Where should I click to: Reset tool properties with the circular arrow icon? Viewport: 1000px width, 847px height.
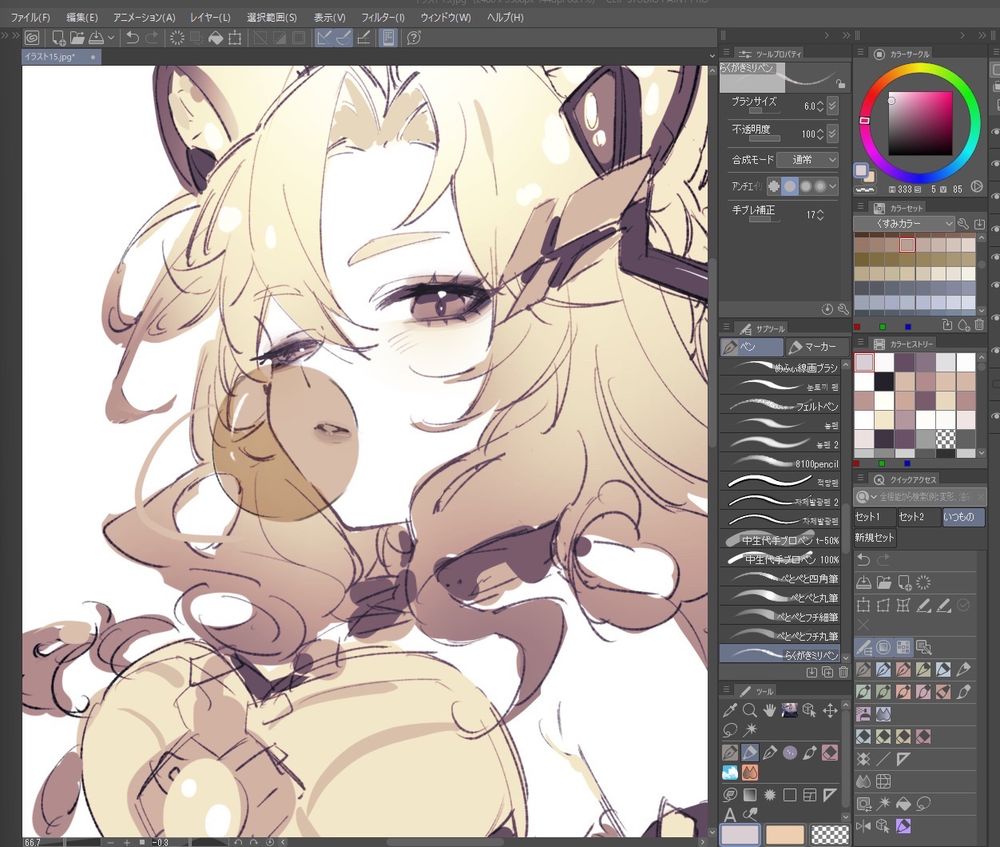827,309
